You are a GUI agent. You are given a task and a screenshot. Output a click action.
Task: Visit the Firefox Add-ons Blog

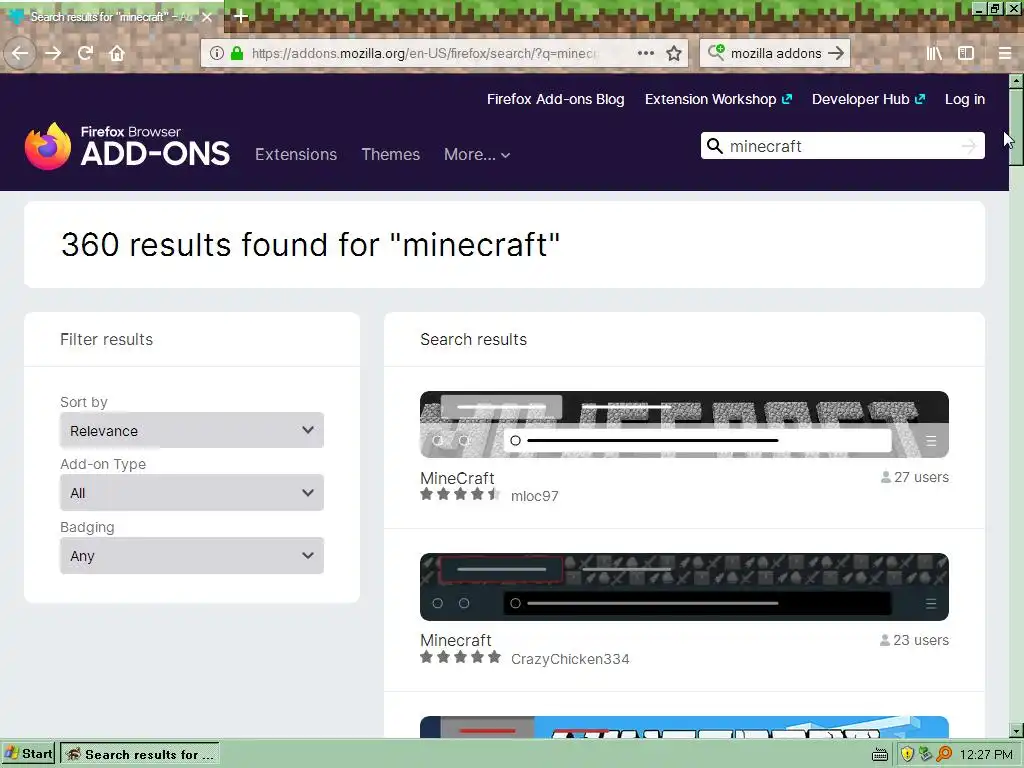point(556,99)
